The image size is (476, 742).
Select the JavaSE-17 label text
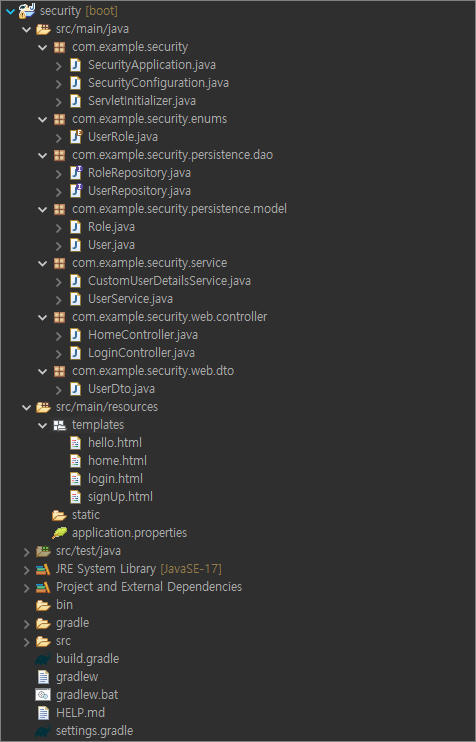[191, 568]
